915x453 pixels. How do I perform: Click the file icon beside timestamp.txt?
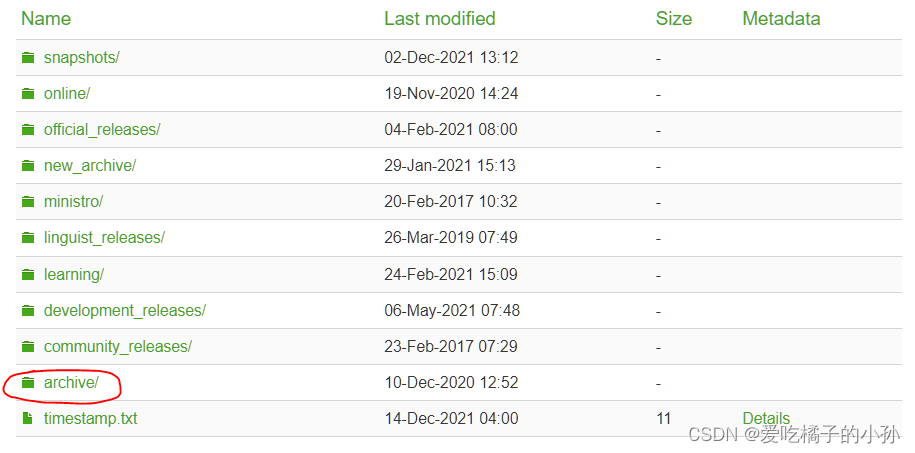(x=27, y=419)
